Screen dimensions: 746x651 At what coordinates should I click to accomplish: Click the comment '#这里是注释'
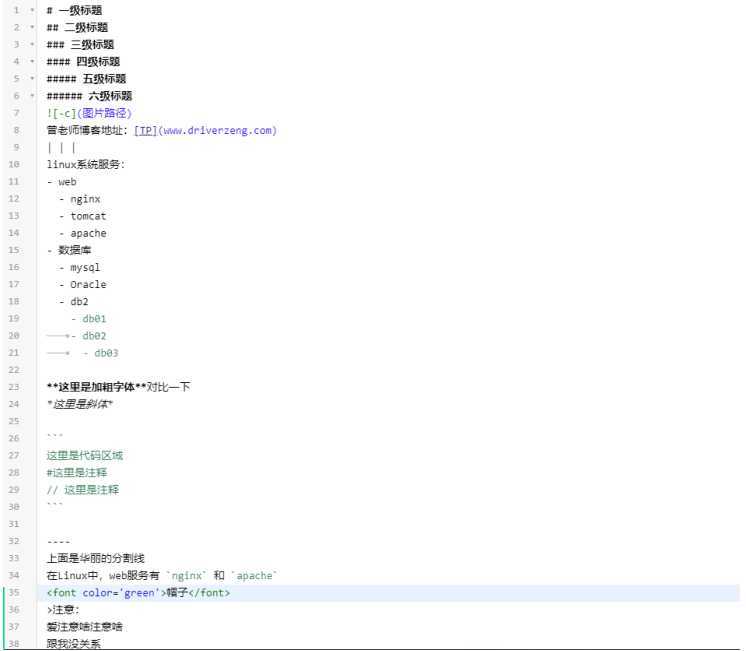point(77,473)
